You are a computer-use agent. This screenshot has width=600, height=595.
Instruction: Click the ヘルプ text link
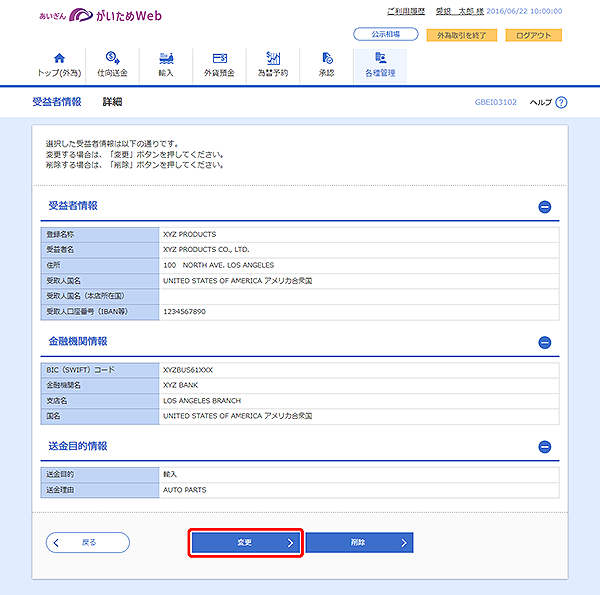(x=541, y=103)
